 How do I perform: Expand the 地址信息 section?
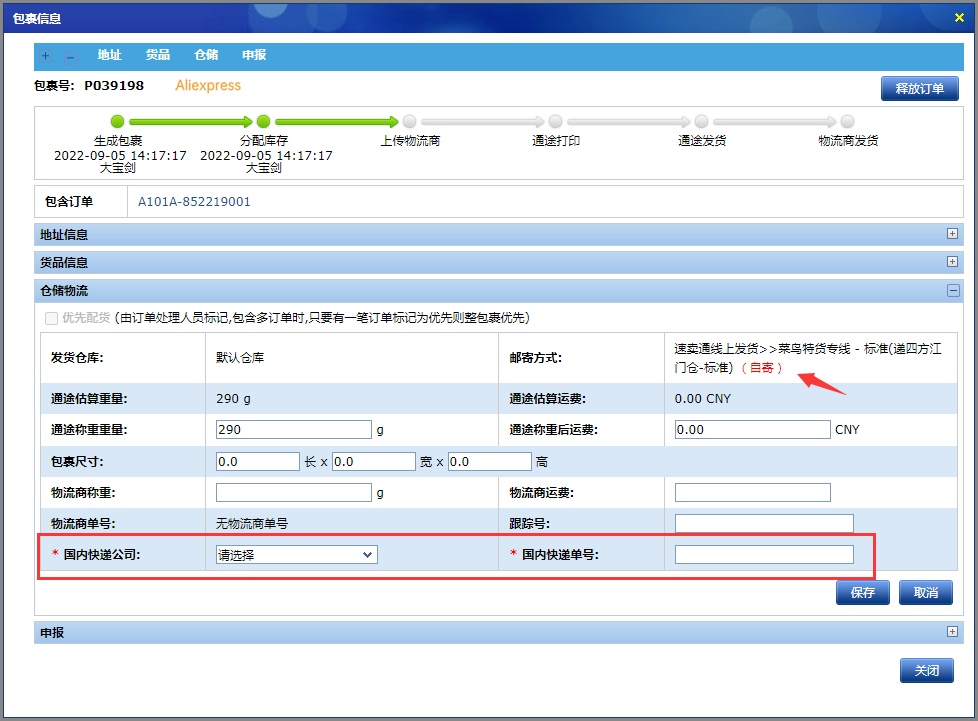(x=952, y=234)
